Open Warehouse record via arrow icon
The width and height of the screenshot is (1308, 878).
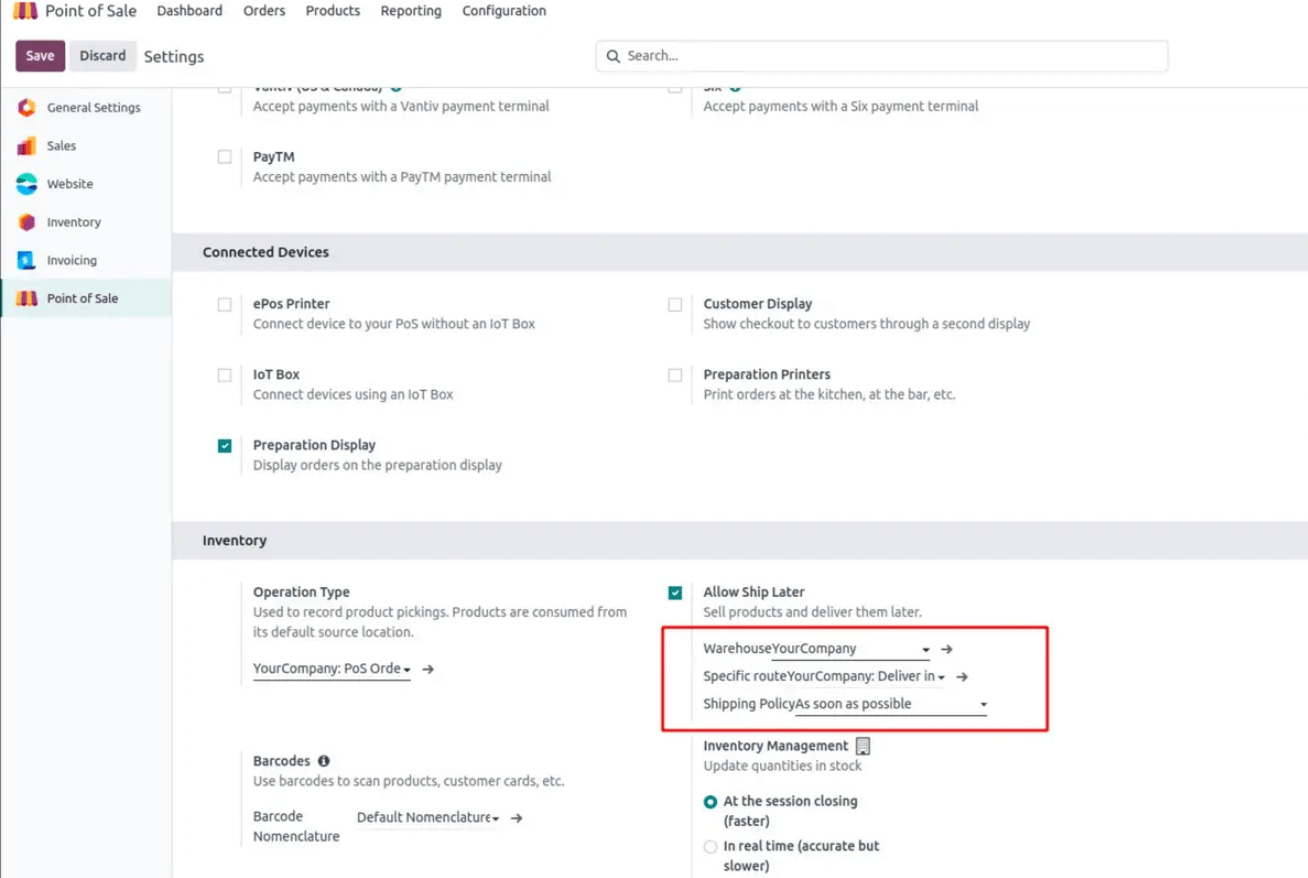coord(947,649)
